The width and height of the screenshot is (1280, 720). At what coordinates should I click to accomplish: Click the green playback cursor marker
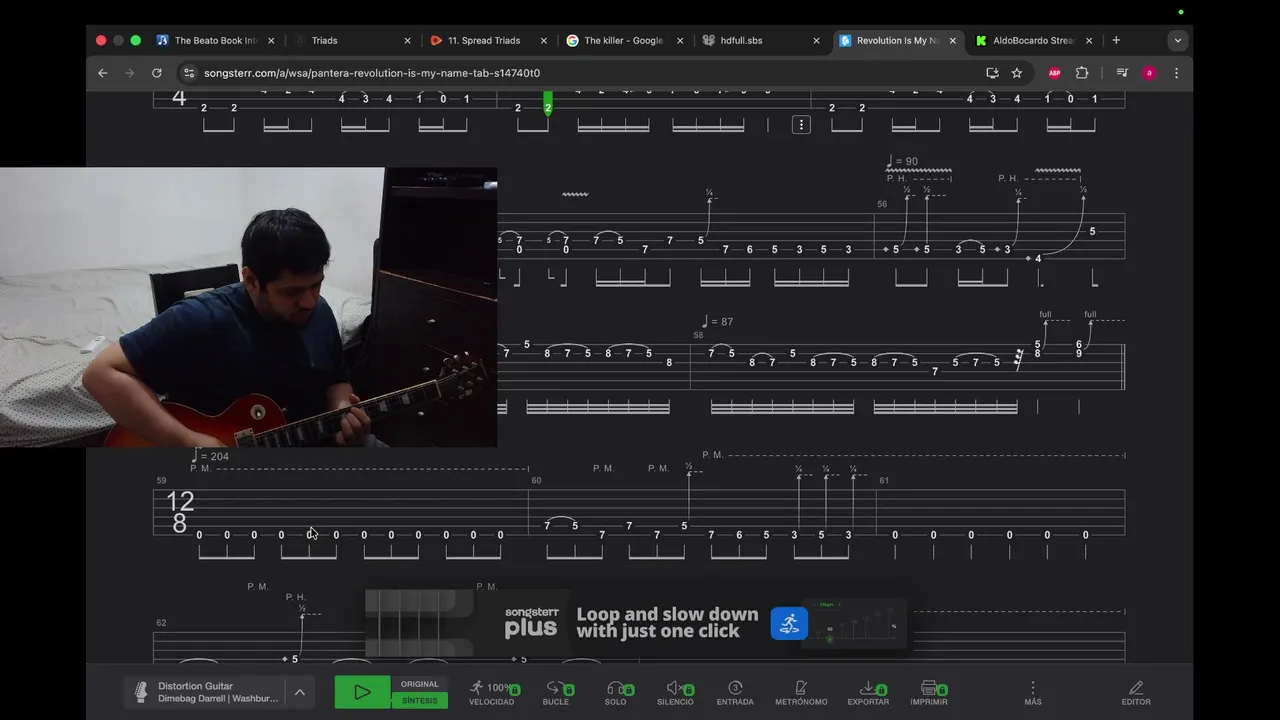548,104
